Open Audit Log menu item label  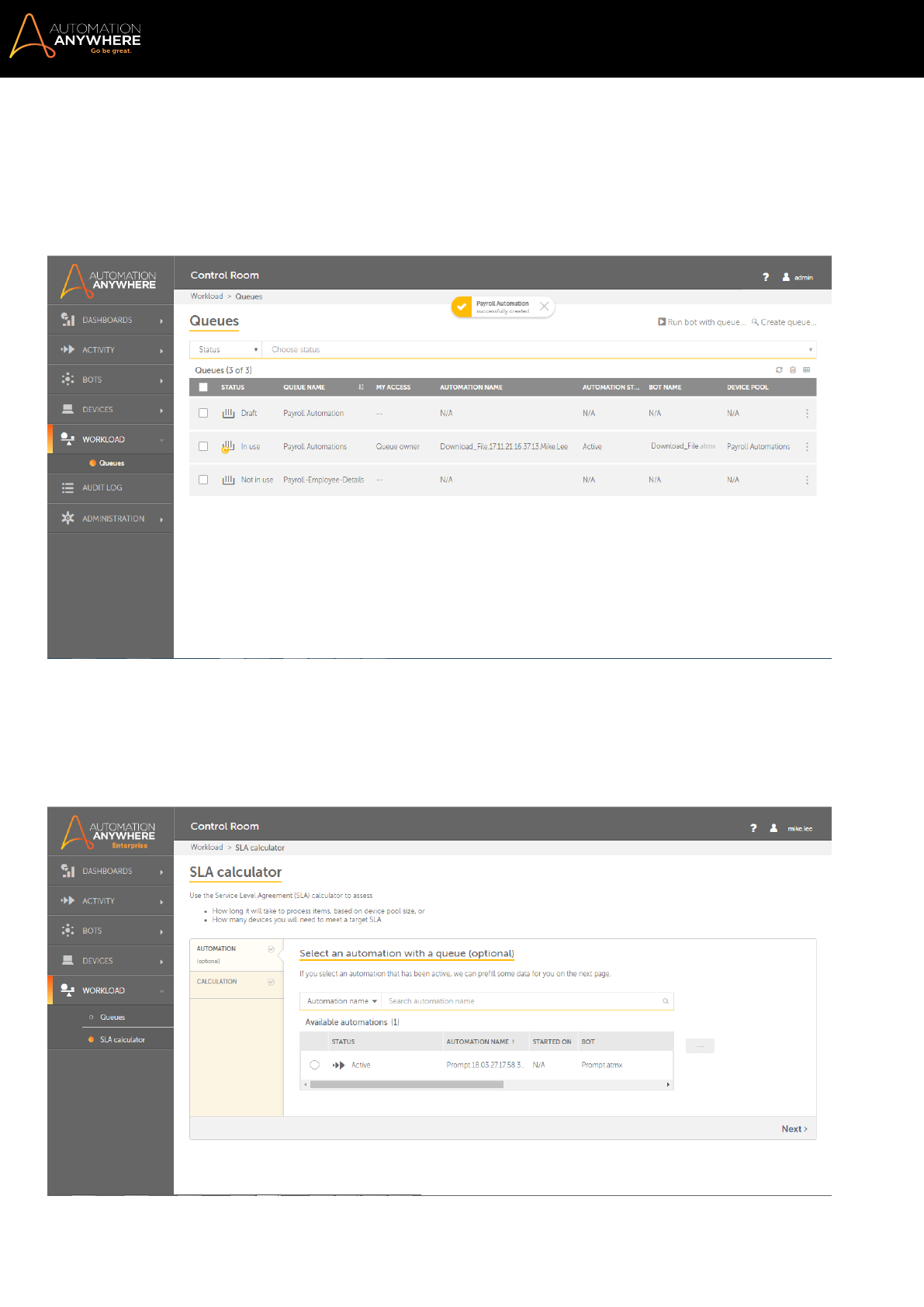point(102,488)
